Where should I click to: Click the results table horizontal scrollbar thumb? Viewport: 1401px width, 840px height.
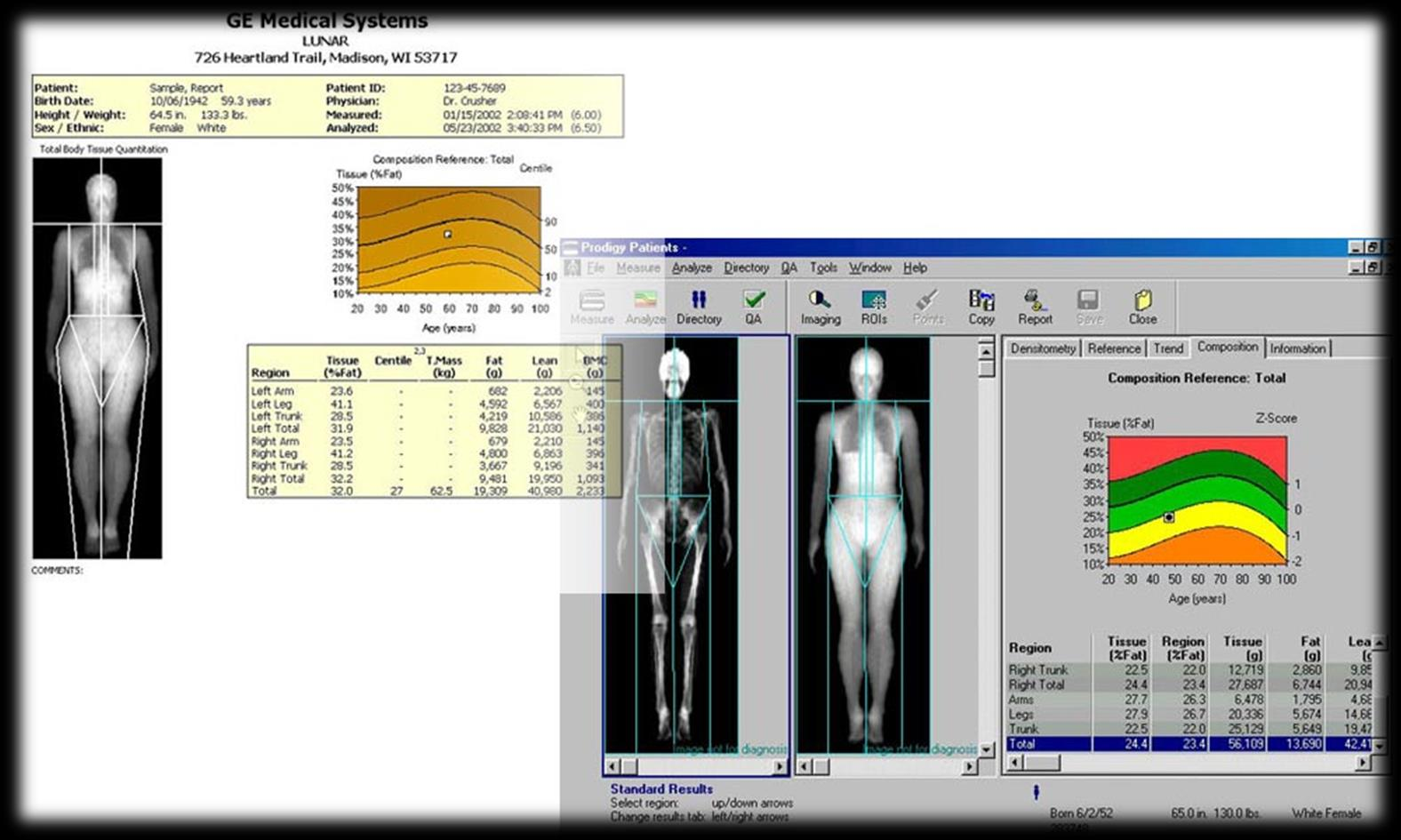point(1041,763)
